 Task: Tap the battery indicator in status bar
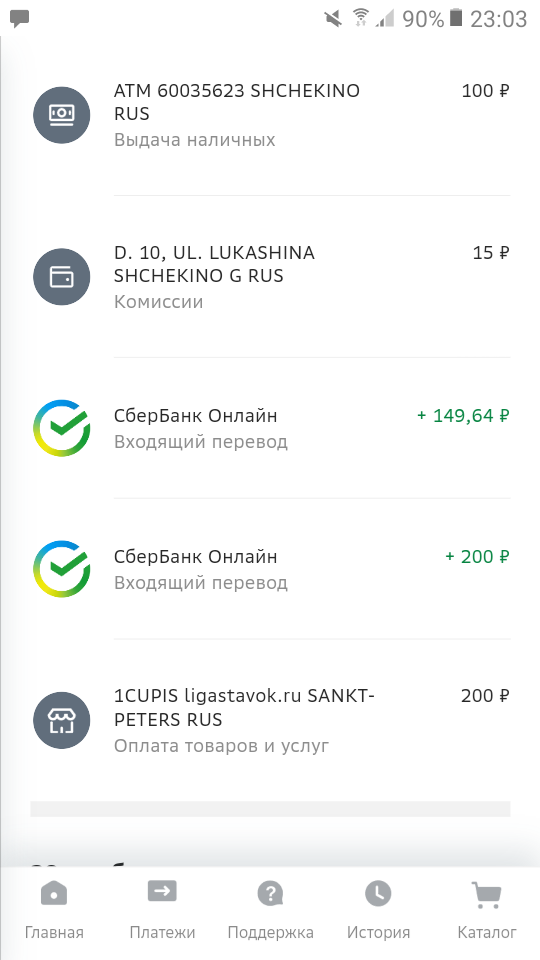[x=456, y=18]
